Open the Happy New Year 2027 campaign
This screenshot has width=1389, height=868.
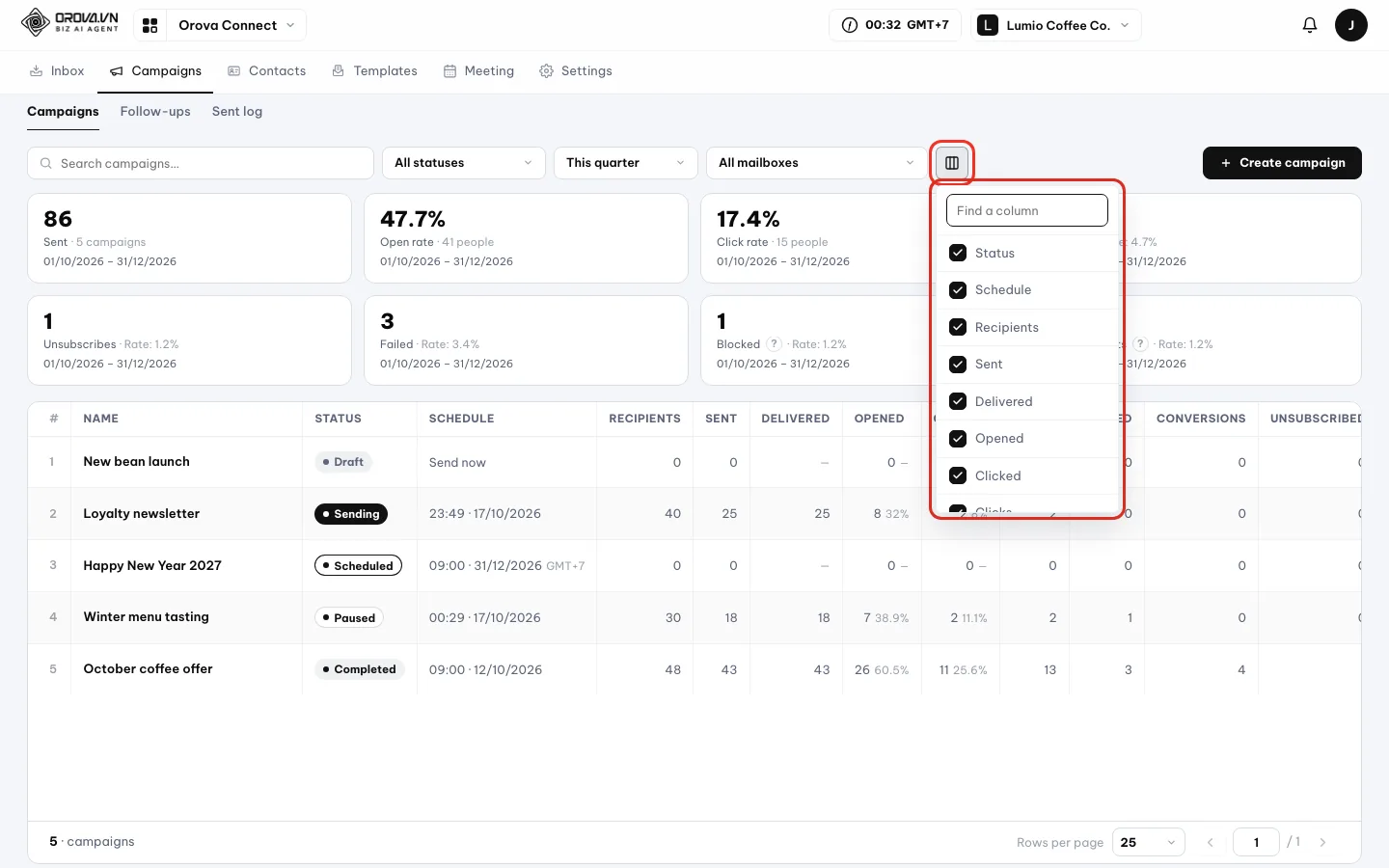152,566
